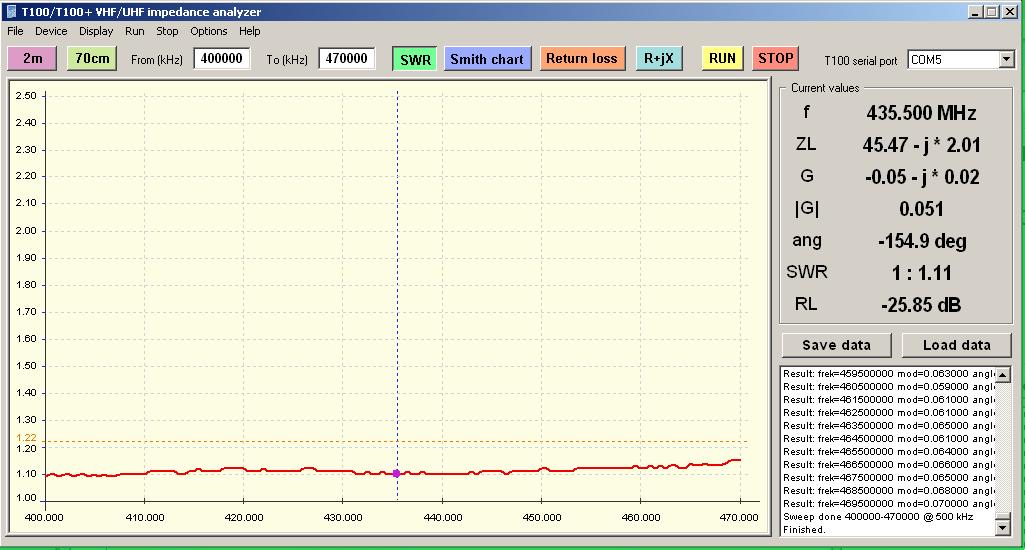Click the Save data button
Image resolution: width=1025 pixels, height=550 pixels.
(836, 345)
